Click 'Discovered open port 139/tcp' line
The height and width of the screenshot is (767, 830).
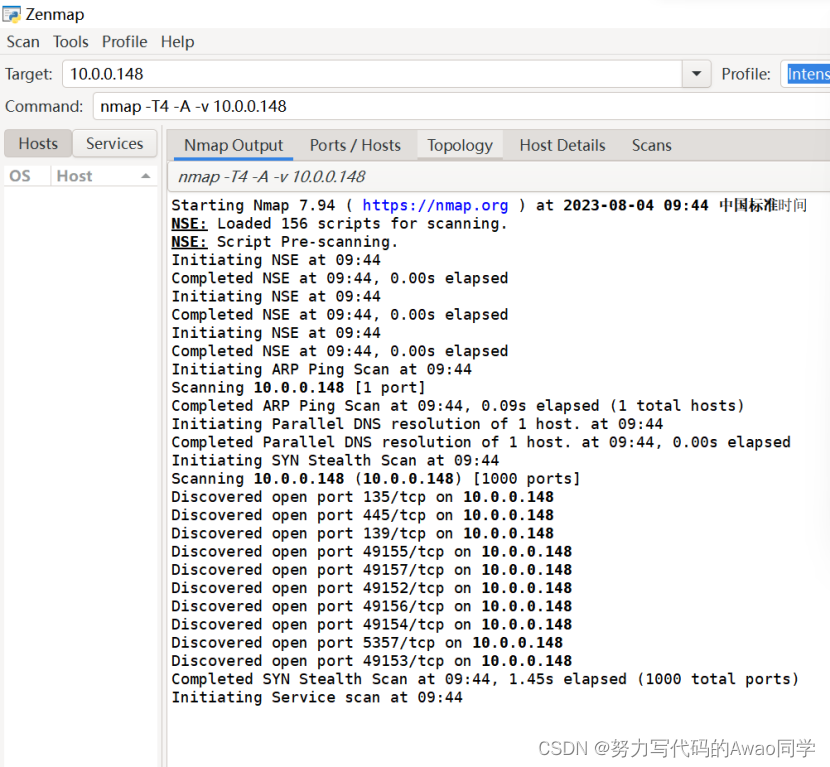362,534
